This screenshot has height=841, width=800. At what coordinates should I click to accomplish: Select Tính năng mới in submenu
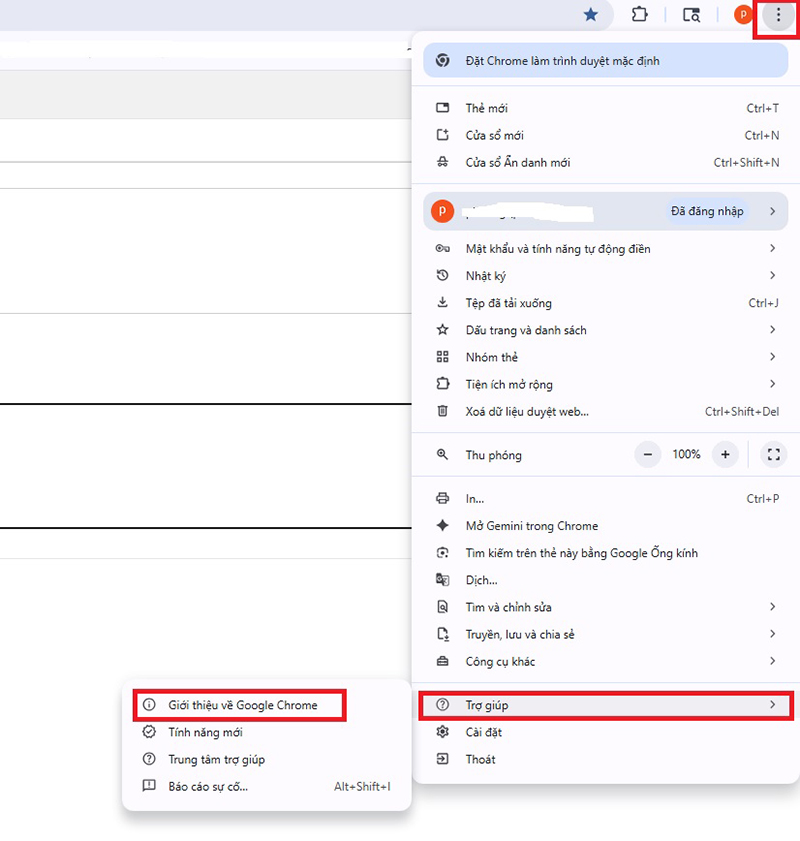point(266,732)
